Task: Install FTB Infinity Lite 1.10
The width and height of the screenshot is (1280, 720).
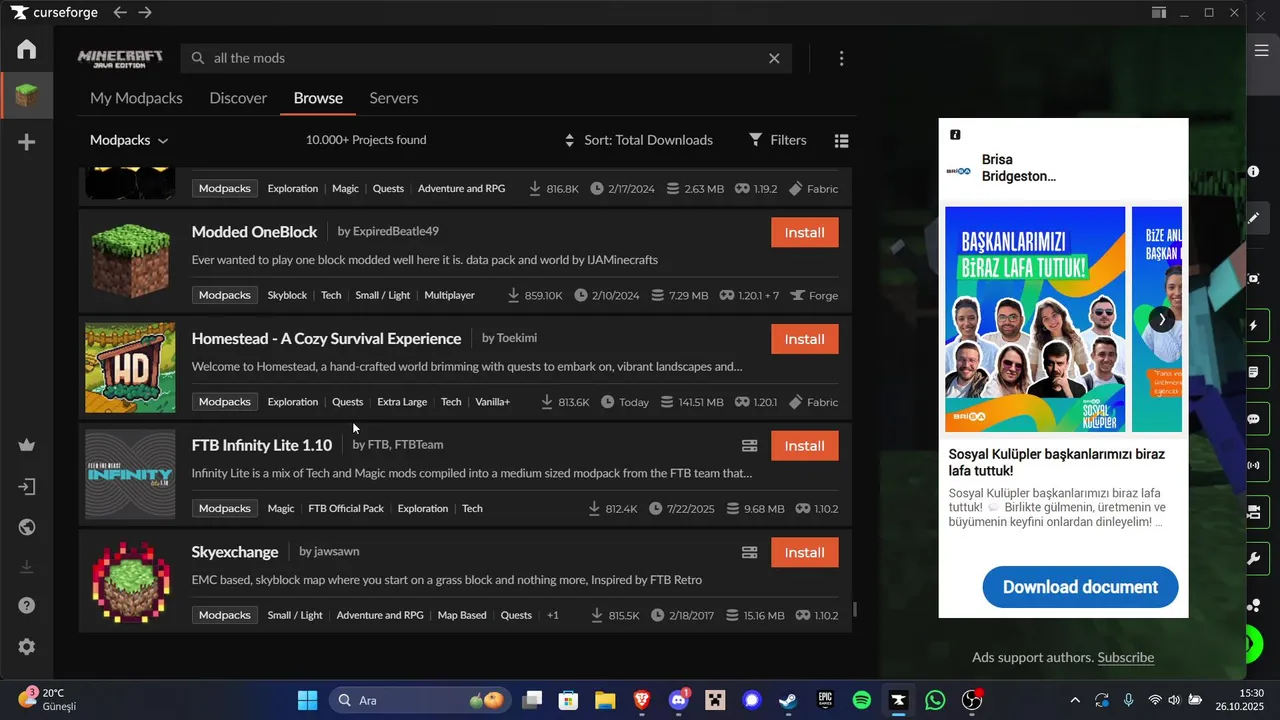Action: pos(805,446)
